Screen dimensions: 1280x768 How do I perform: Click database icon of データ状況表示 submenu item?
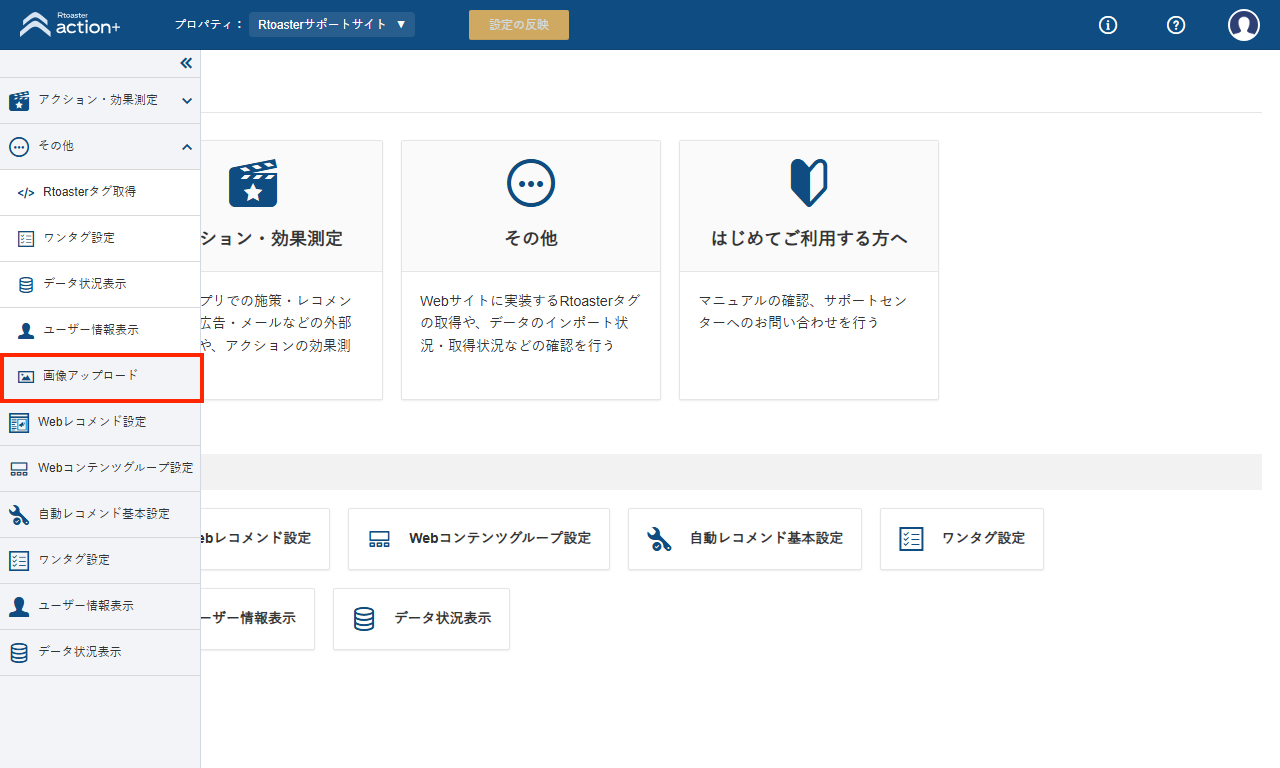tap(26, 284)
